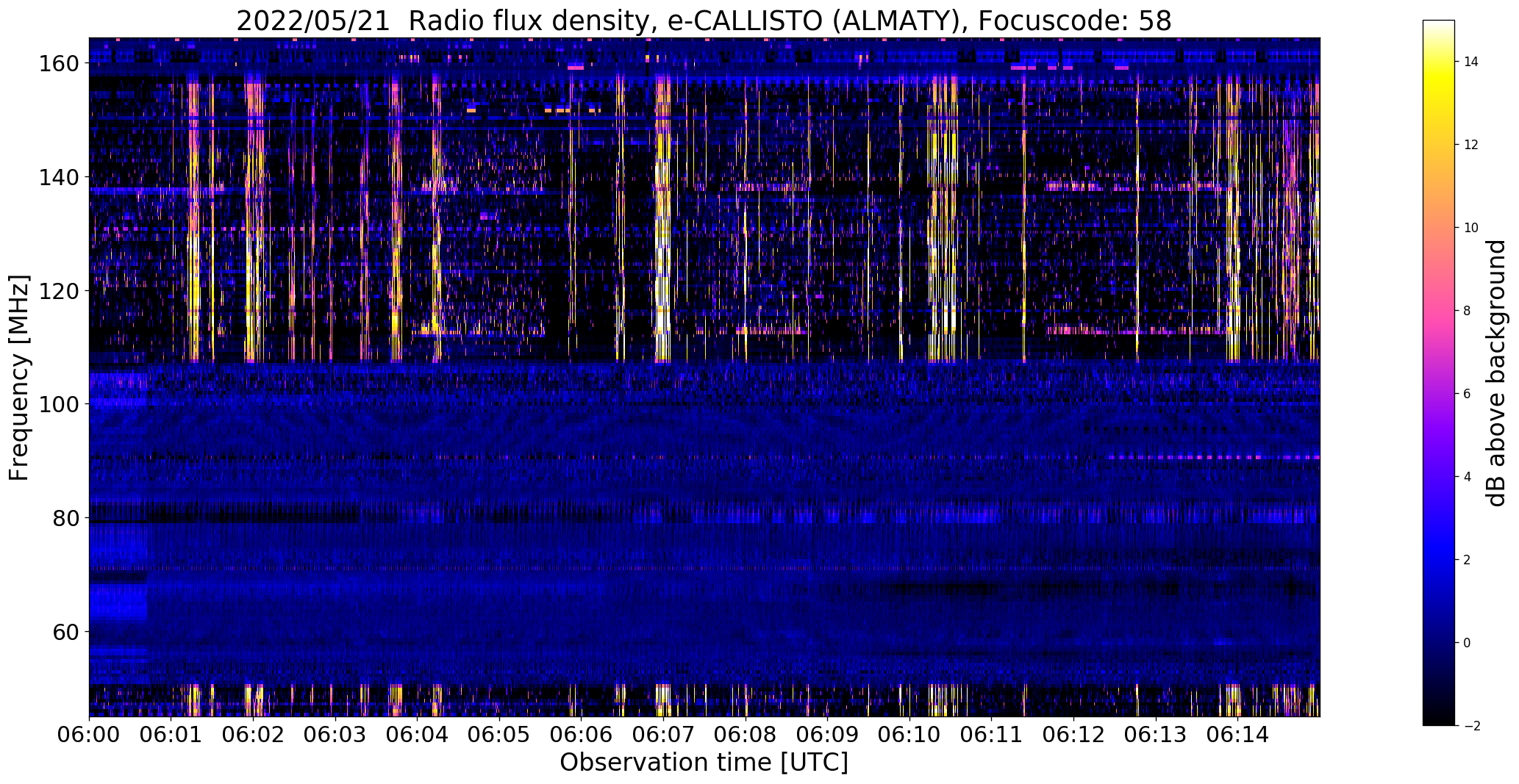Click the 06:14 time tick label
Image resolution: width=1519 pixels, height=784 pixels.
[1237, 734]
